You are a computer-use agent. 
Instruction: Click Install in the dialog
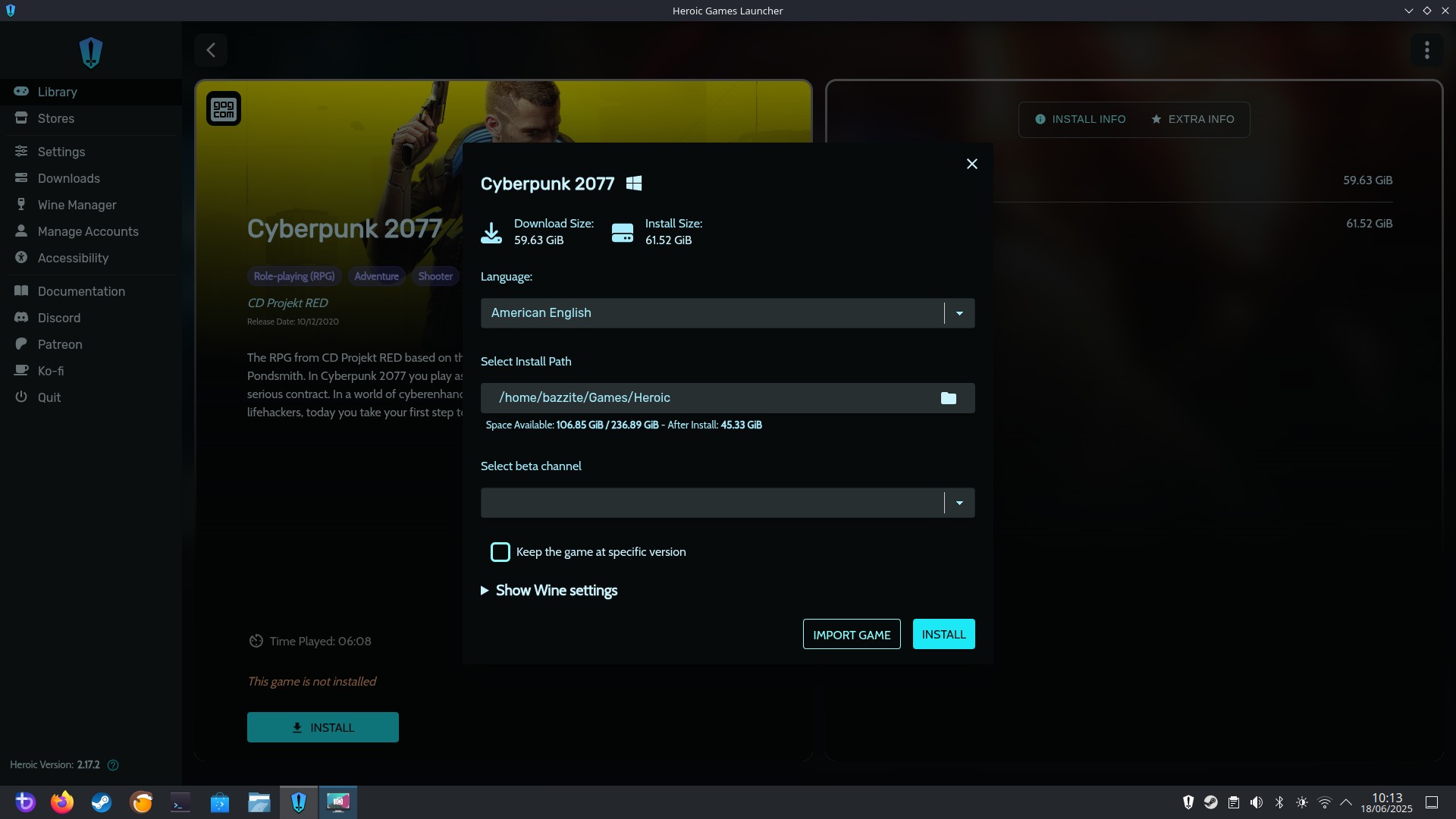943,635
